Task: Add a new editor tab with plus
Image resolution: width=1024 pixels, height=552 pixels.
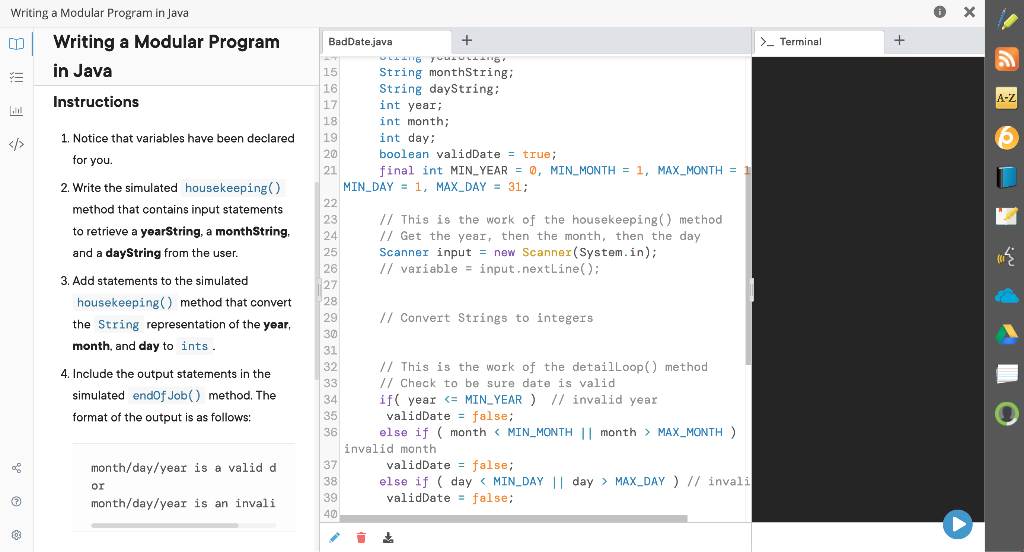Action: pos(467,41)
